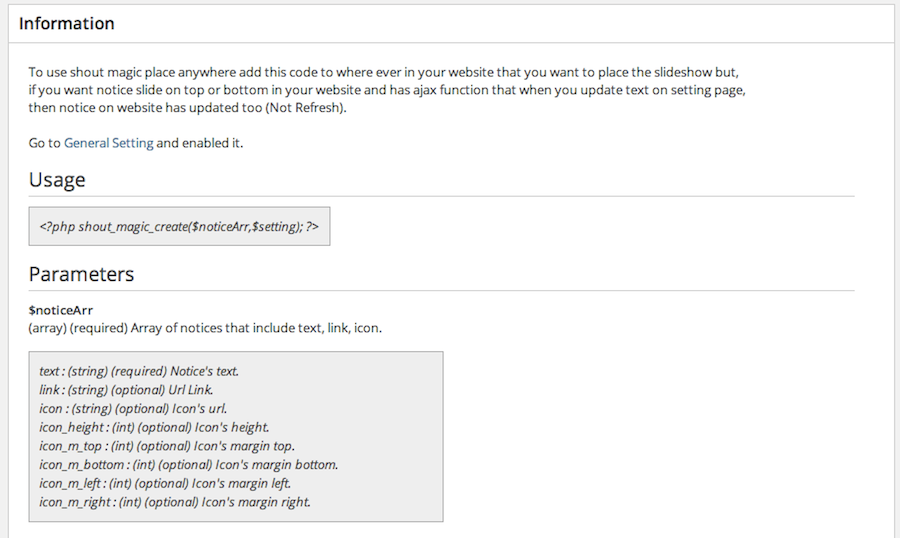The height and width of the screenshot is (538, 900).
Task: Click the 'Array of notices' description line
Action: 205,328
